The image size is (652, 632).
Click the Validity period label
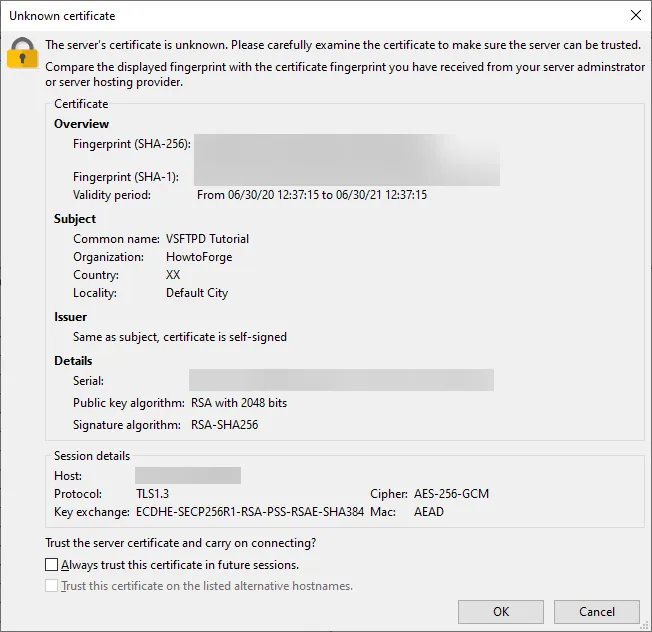click(112, 195)
